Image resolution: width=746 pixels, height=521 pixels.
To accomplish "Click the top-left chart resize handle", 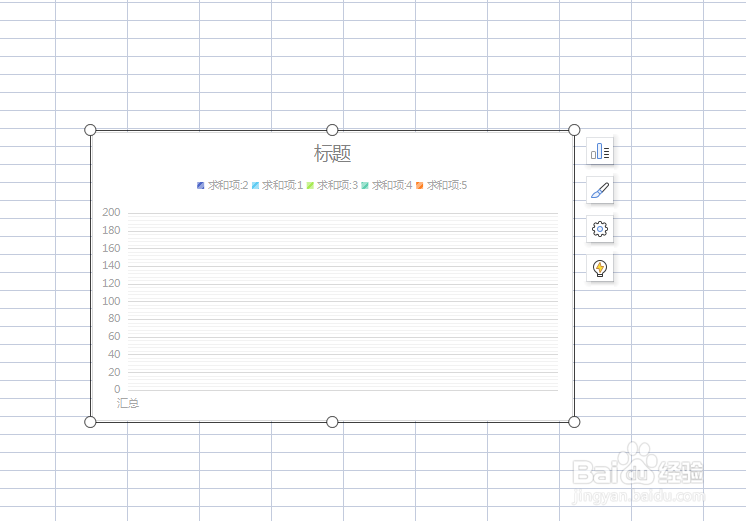I will pyautogui.click(x=90, y=130).
